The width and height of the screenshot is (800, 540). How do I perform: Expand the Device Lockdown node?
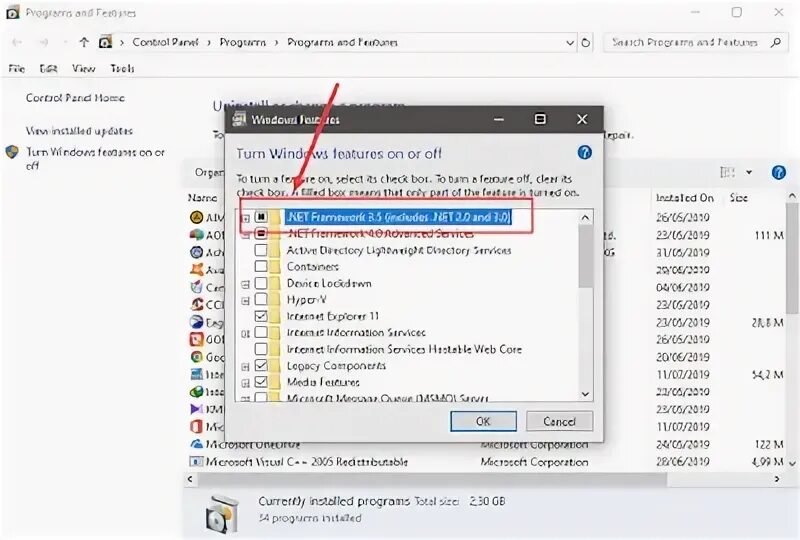245,284
